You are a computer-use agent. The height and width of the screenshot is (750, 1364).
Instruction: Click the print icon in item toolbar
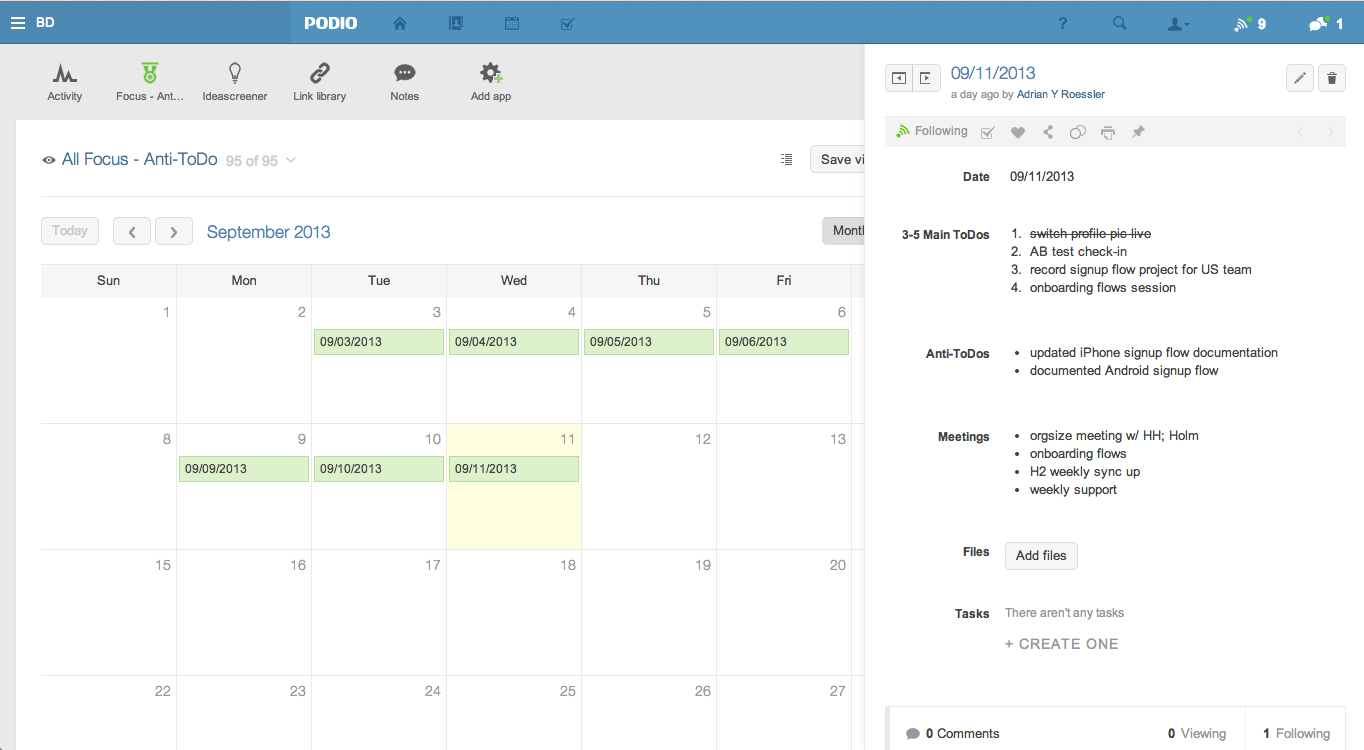(x=1108, y=132)
